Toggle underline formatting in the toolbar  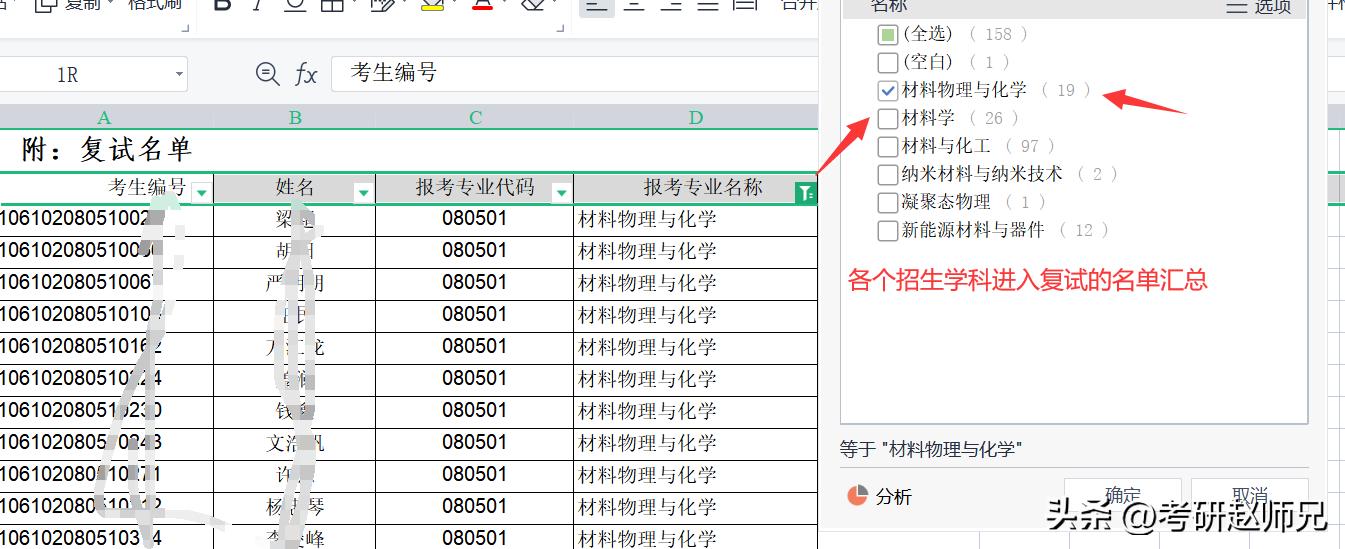coord(295,5)
